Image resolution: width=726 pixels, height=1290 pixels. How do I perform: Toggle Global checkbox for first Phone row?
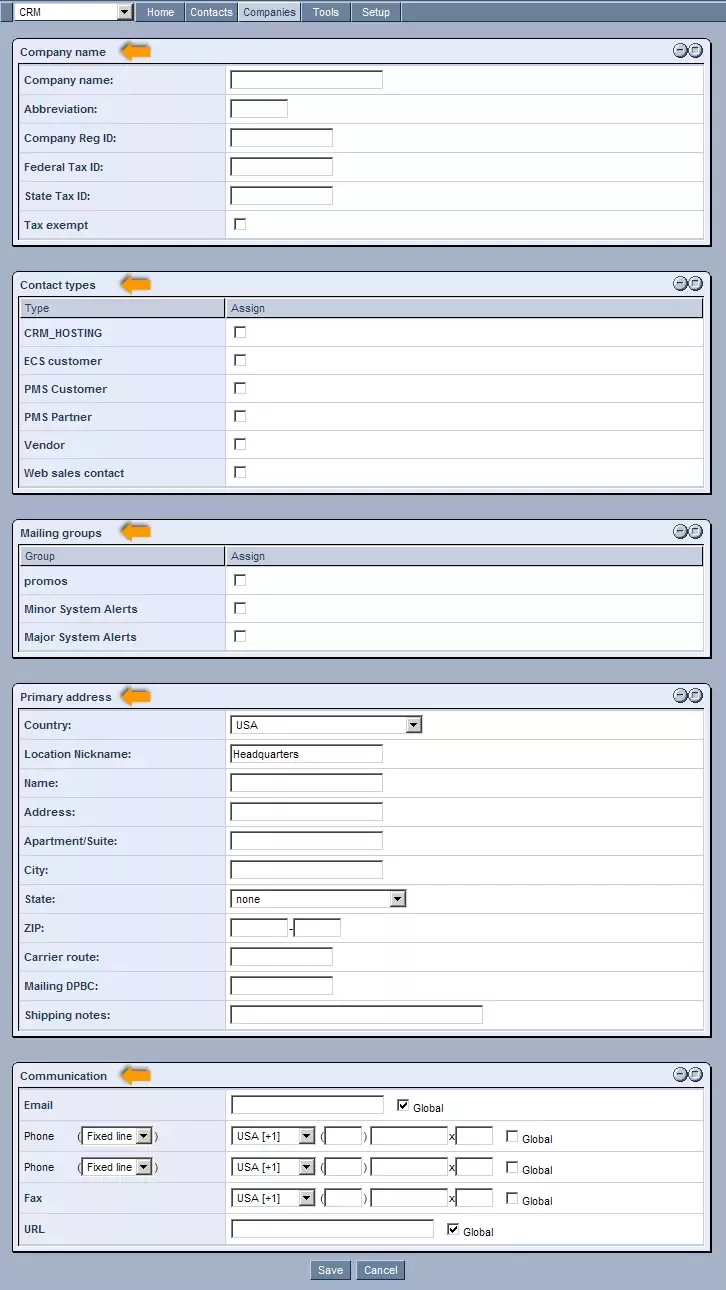coord(513,1136)
